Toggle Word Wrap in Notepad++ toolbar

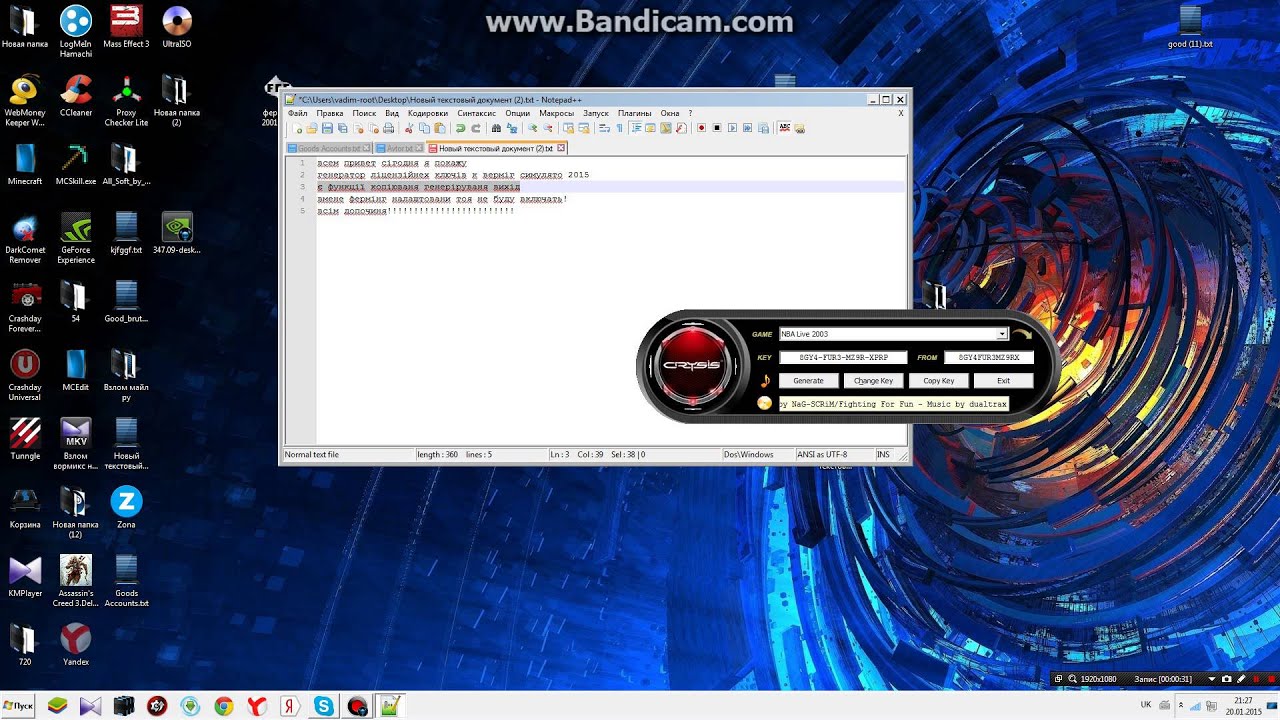(605, 128)
